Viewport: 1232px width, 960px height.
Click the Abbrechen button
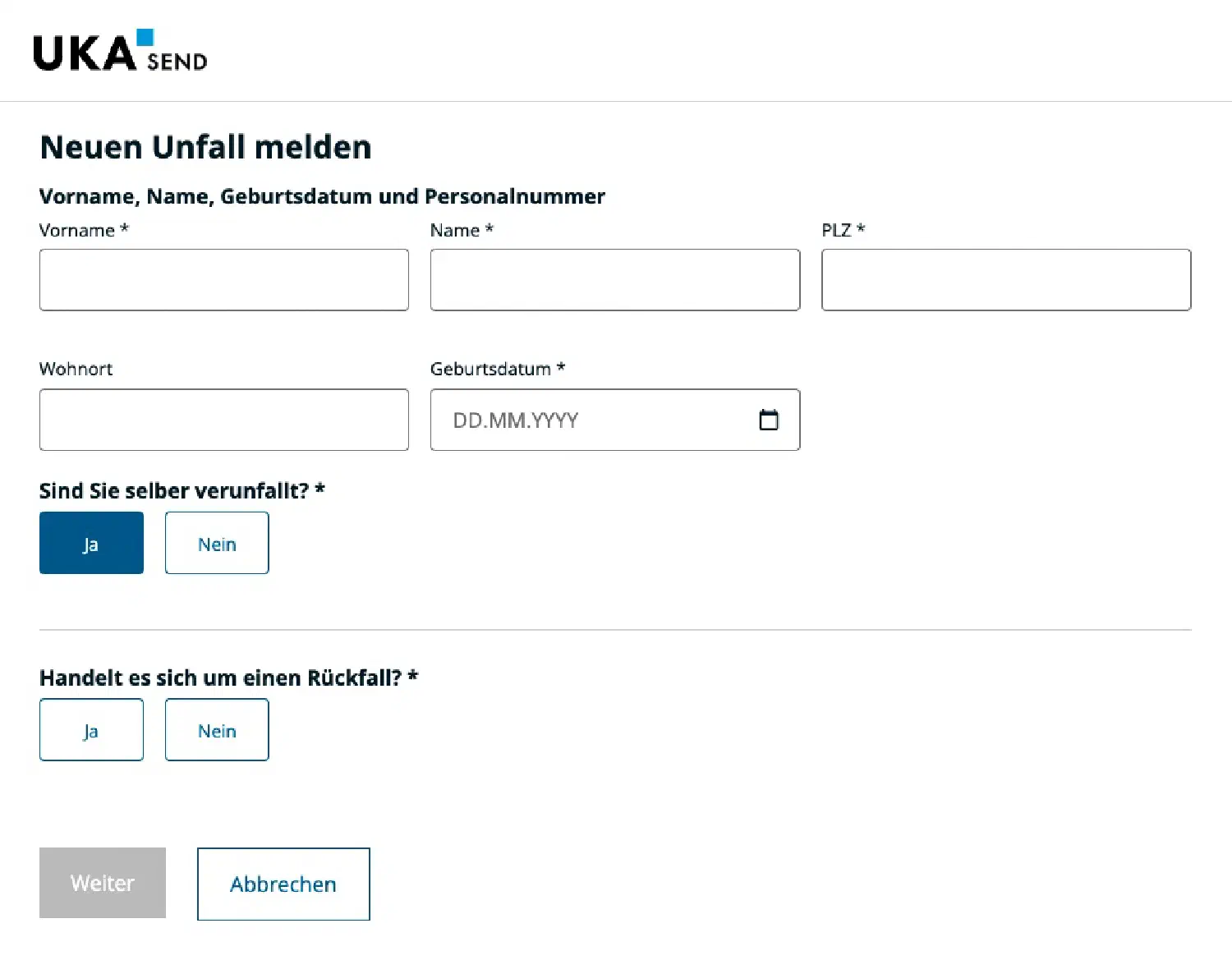click(x=283, y=884)
